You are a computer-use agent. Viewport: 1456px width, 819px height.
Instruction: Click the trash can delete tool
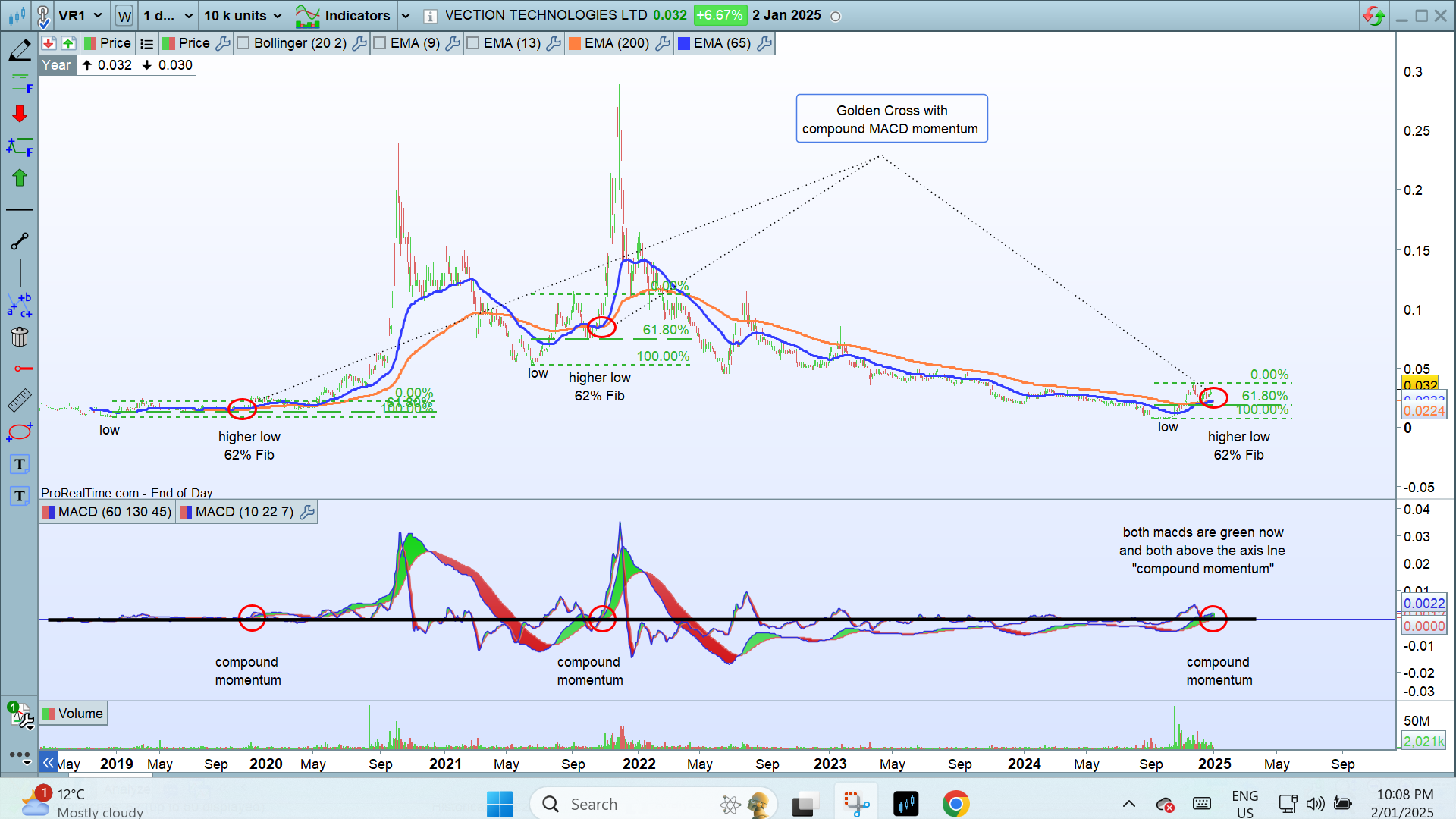(x=20, y=337)
